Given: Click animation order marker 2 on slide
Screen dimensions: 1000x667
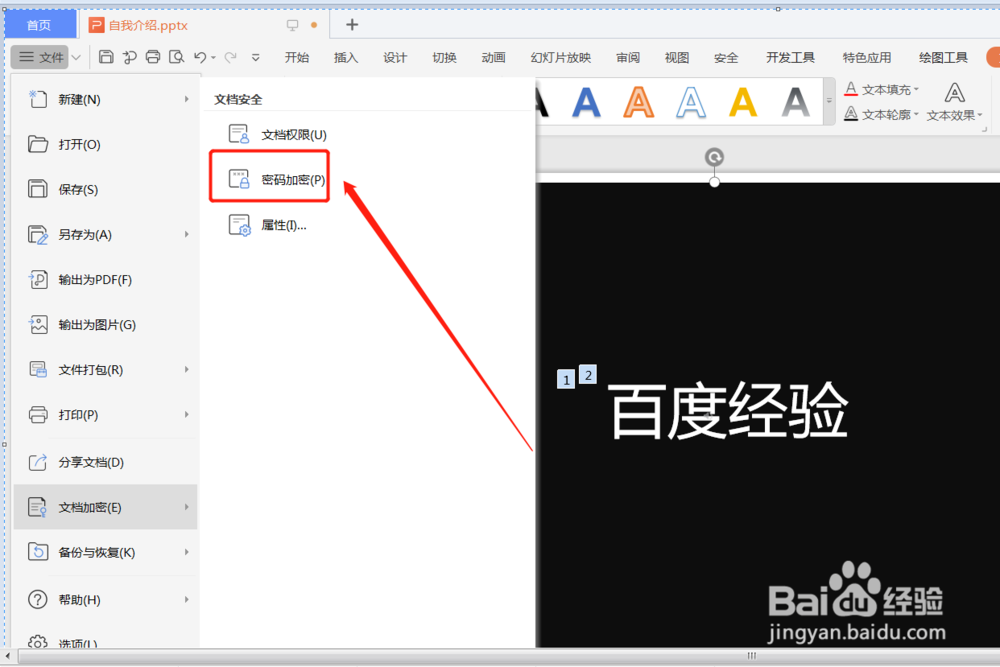Looking at the screenshot, I should [x=588, y=375].
